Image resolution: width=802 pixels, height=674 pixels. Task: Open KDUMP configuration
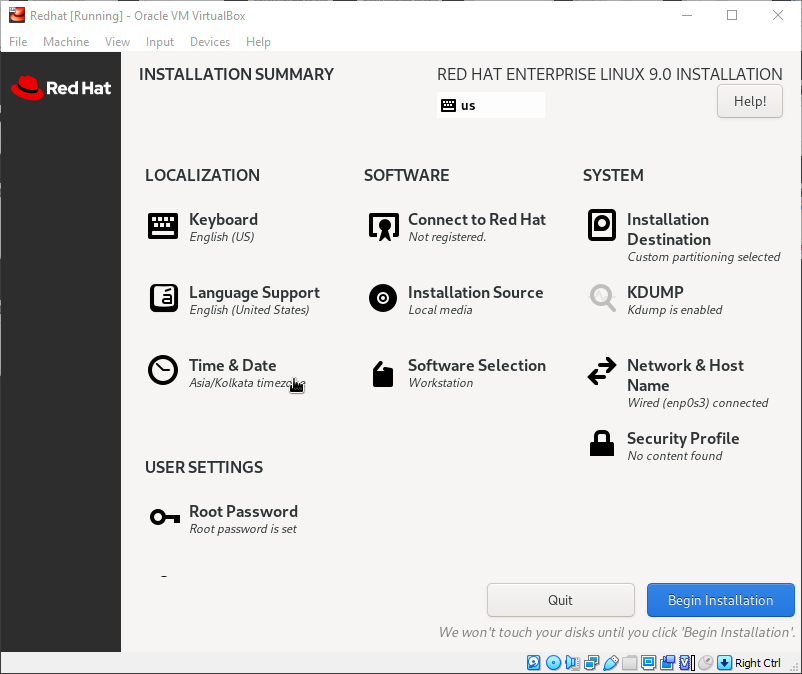pyautogui.click(x=655, y=300)
